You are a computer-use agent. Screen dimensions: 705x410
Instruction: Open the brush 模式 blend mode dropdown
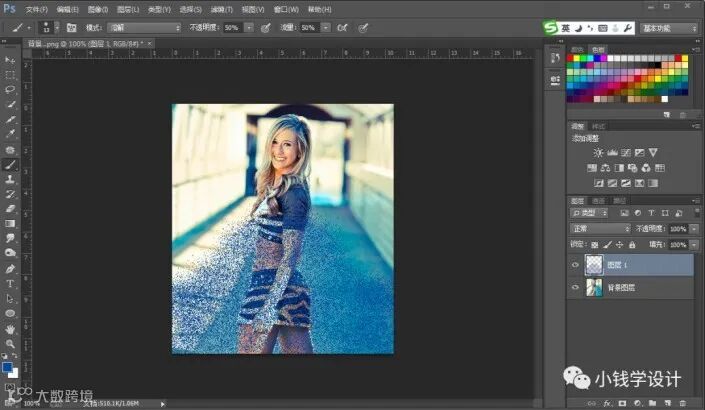point(144,28)
